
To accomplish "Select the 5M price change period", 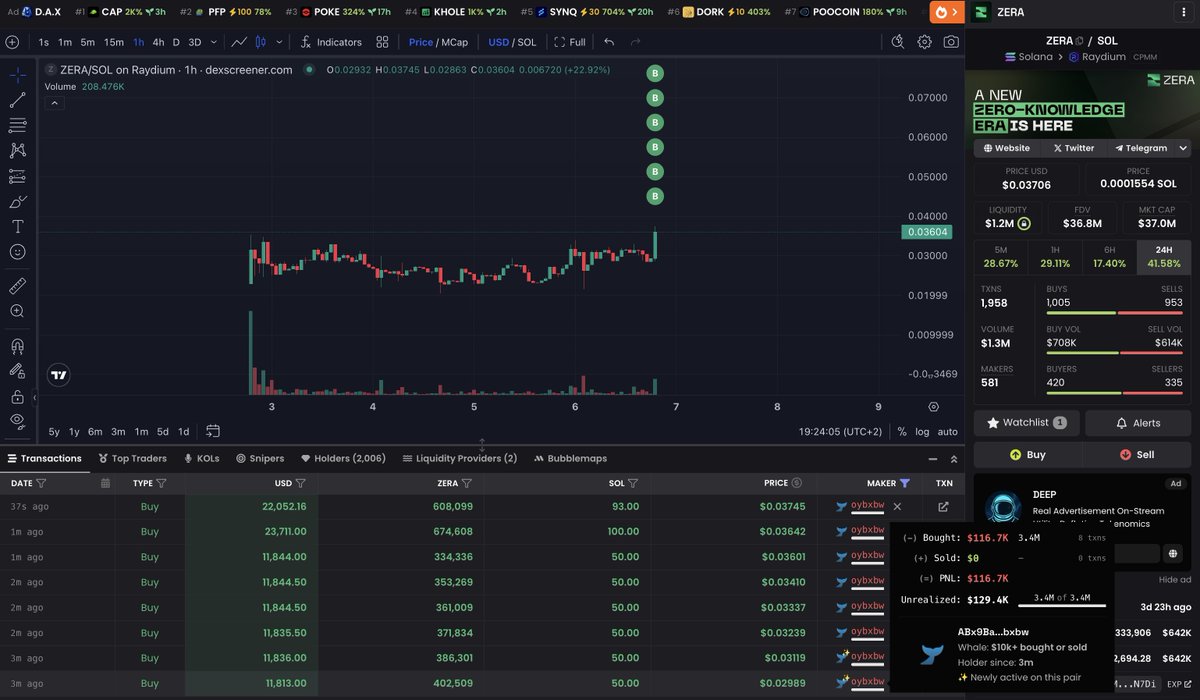I will [1000, 256].
